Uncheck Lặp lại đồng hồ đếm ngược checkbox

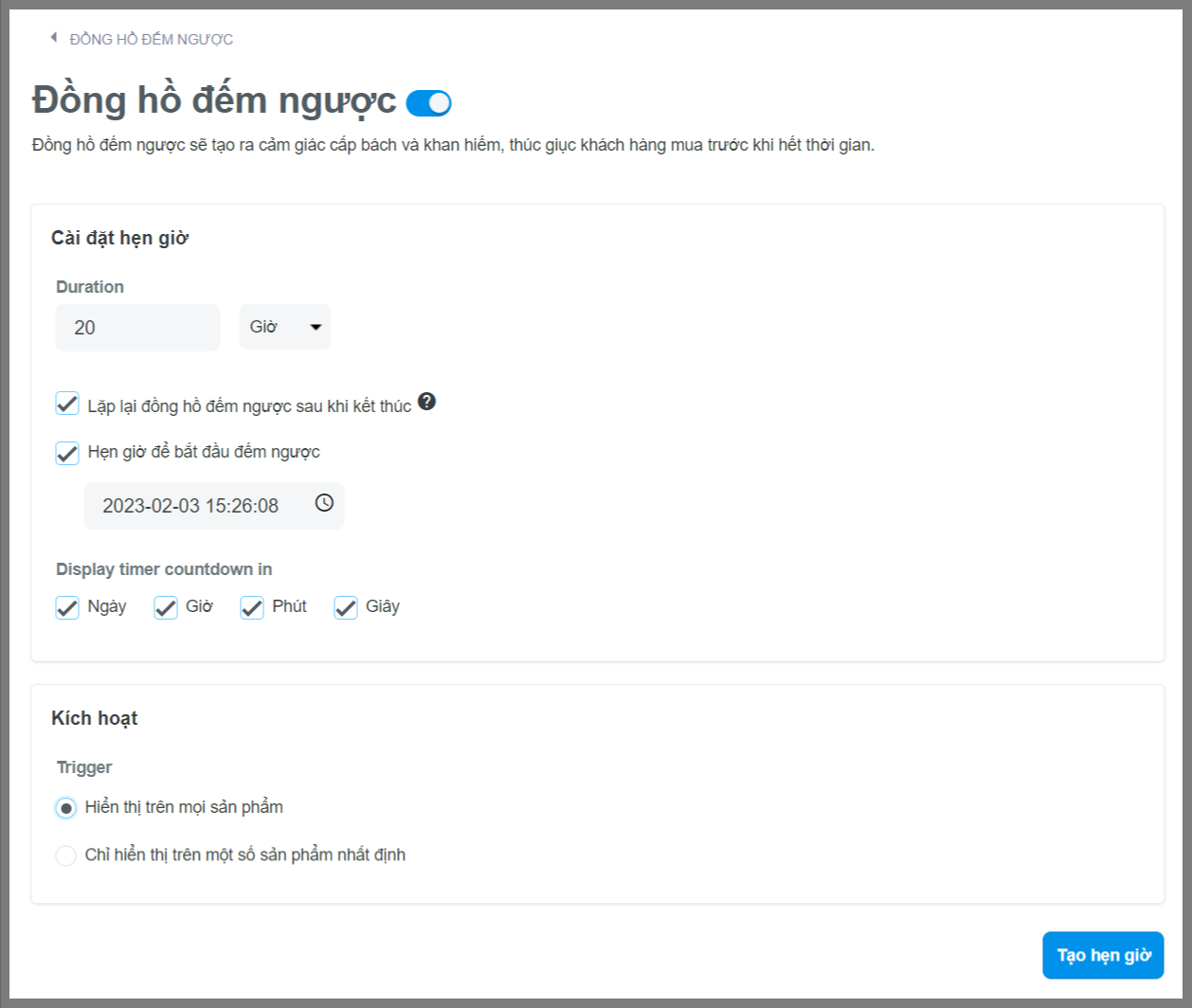tap(67, 405)
